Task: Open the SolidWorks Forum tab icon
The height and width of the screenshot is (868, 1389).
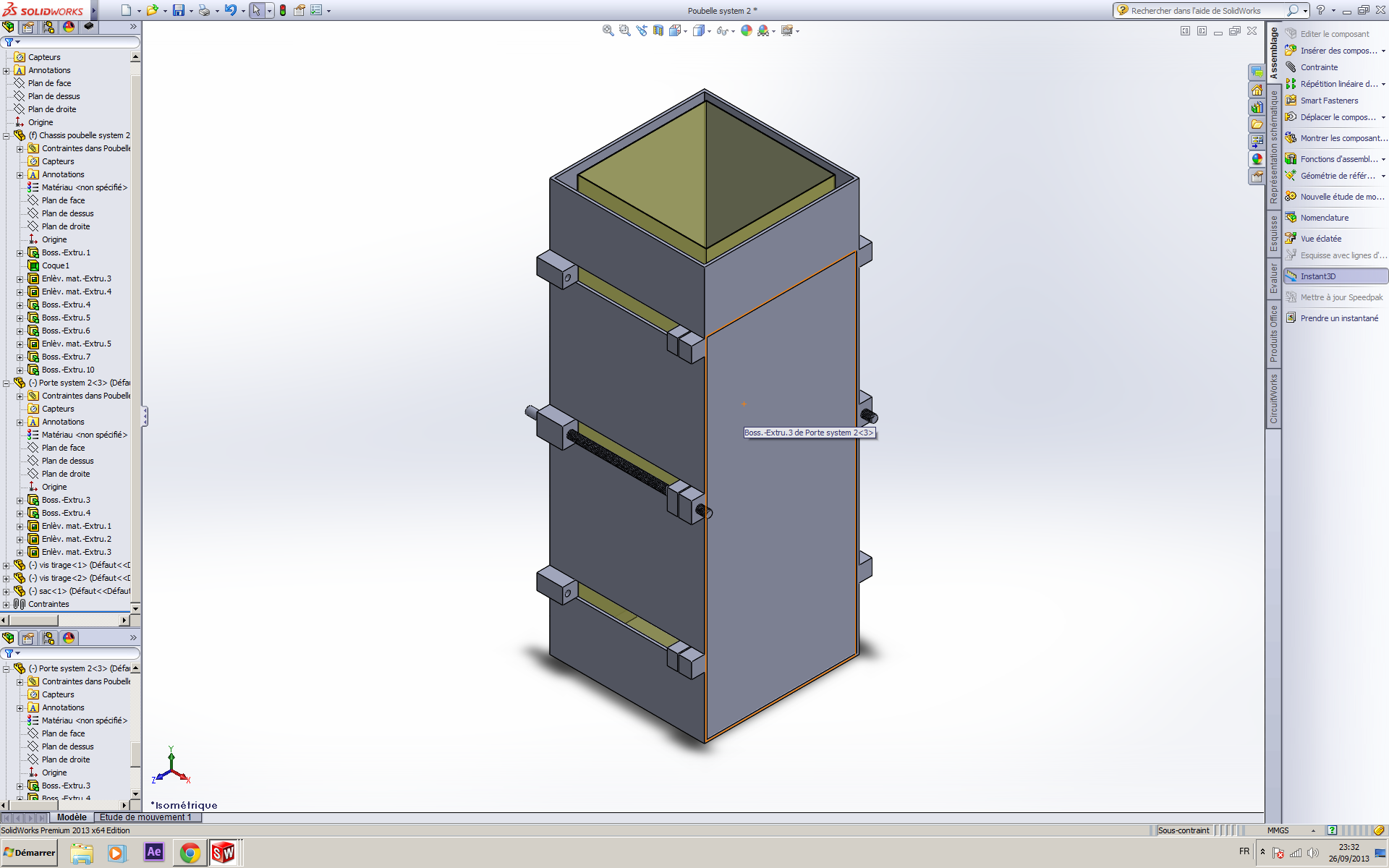Action: point(1257,72)
